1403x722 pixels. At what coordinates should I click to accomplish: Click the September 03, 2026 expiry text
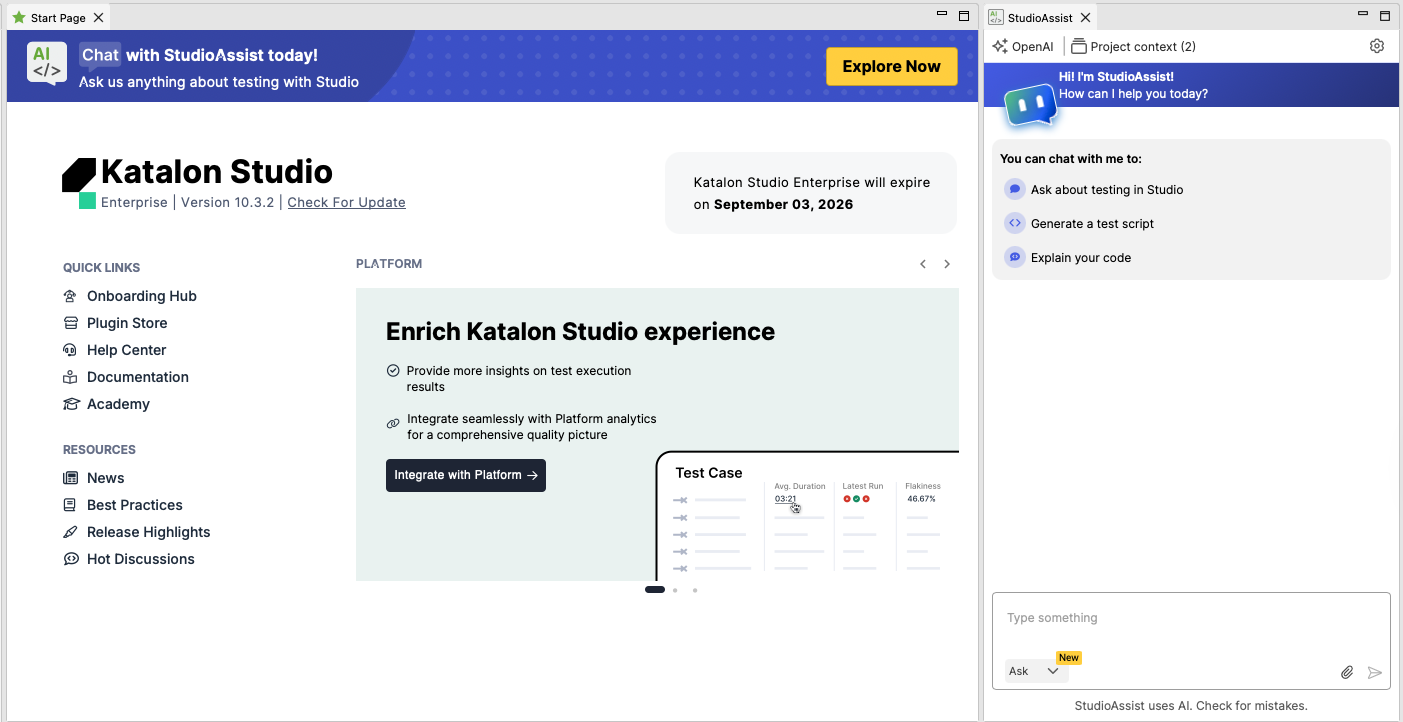(783, 204)
